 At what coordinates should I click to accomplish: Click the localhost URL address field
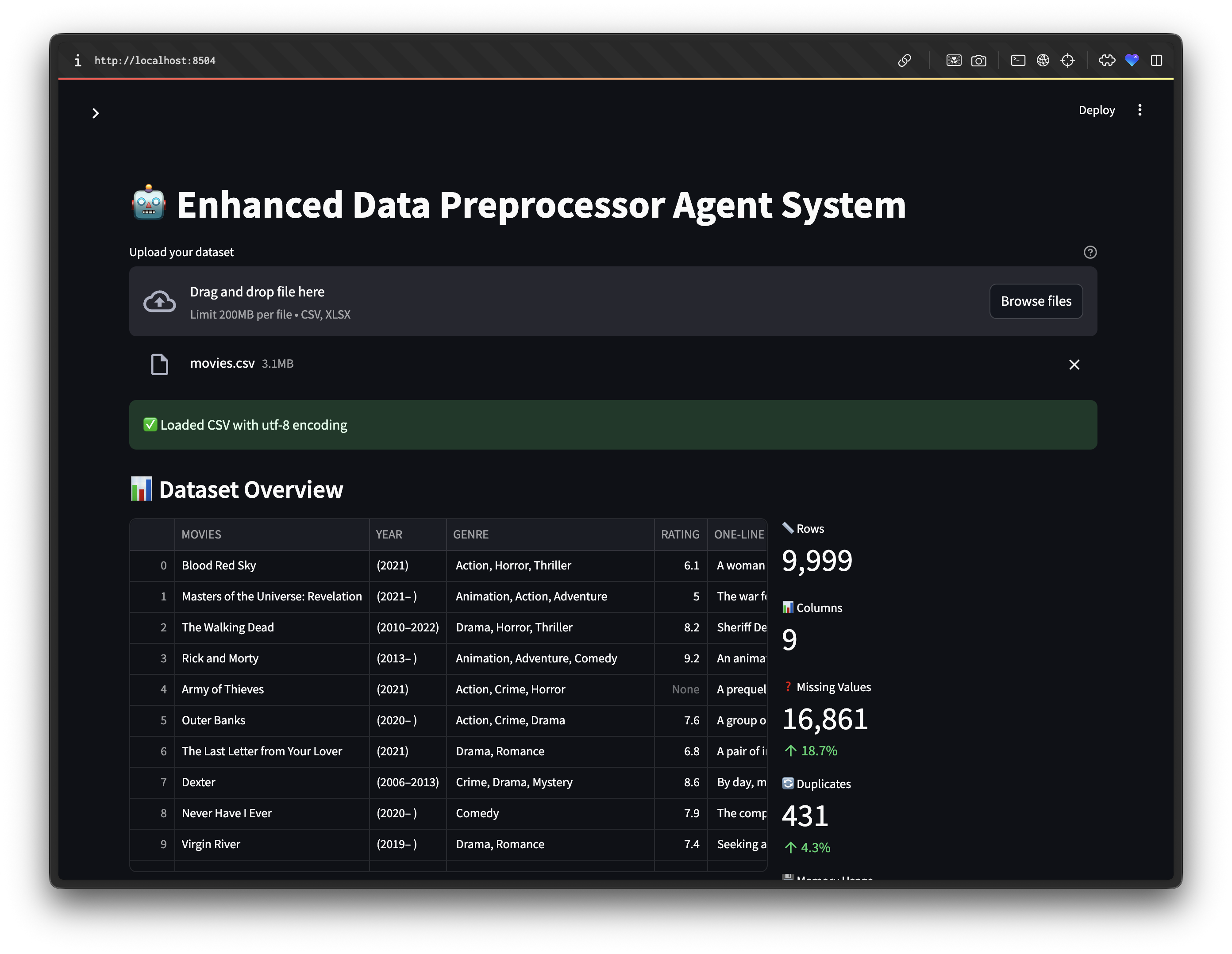pos(155,60)
